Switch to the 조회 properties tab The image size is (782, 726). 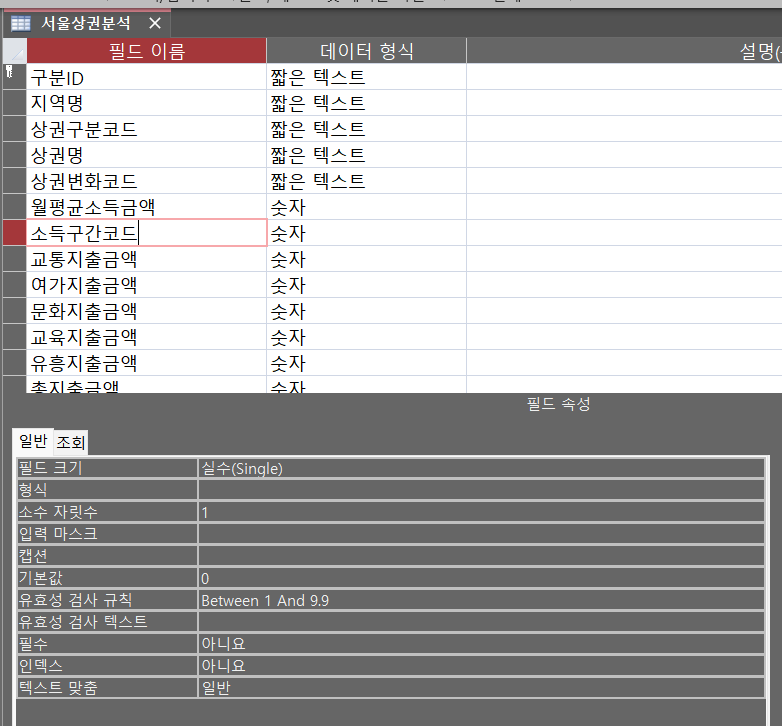(70, 442)
